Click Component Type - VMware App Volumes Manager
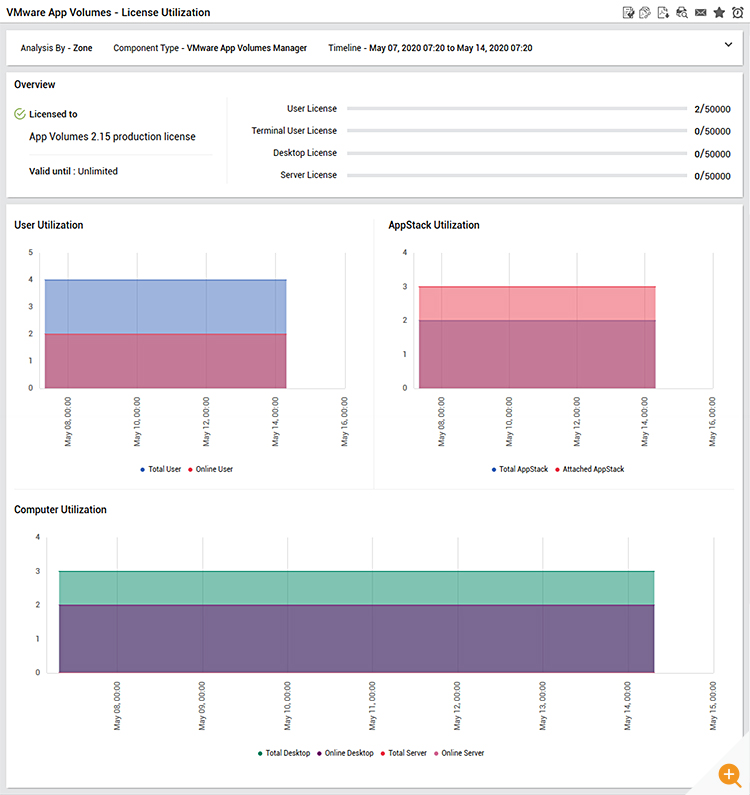 click(x=210, y=48)
